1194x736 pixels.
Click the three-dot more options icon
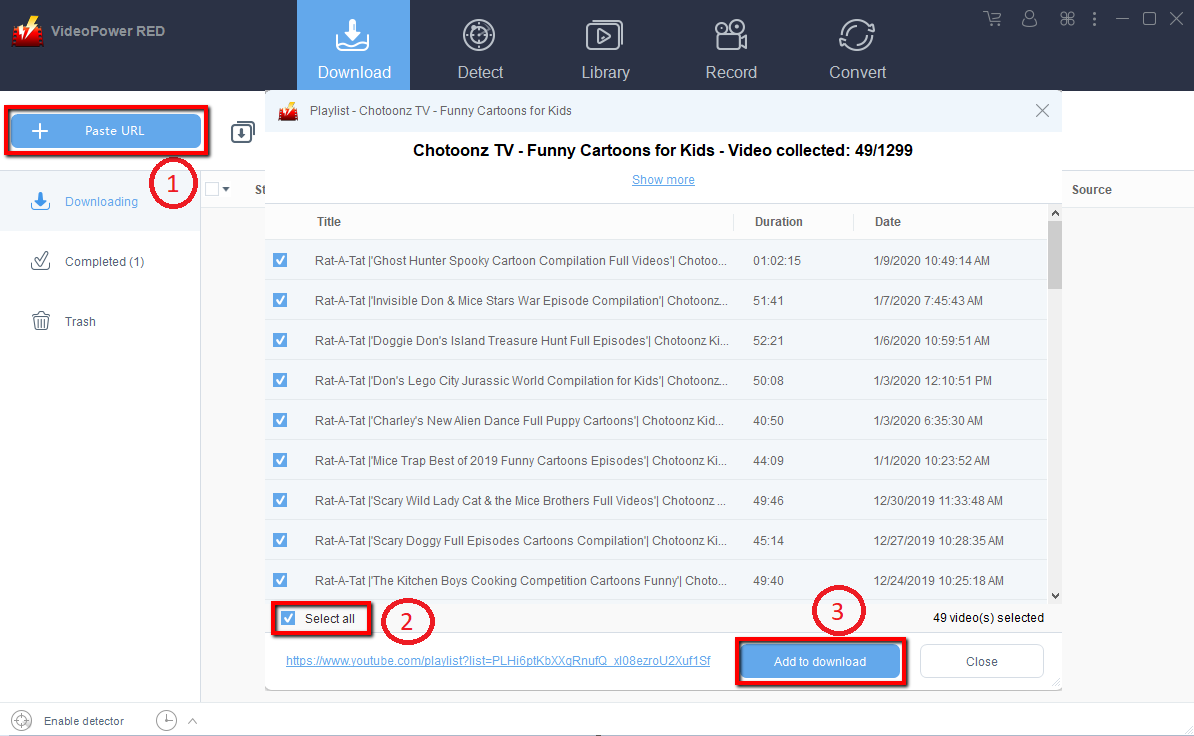(x=1095, y=19)
